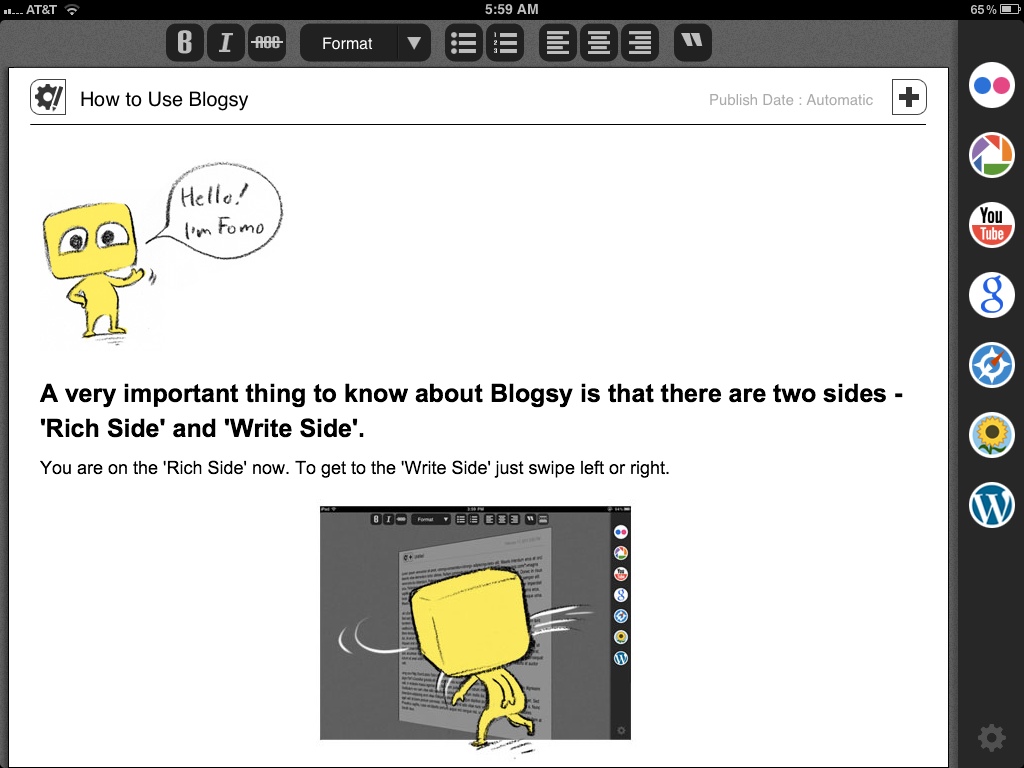Edit the post title 'How to Use Blogsy'
1024x768 pixels.
click(x=164, y=99)
